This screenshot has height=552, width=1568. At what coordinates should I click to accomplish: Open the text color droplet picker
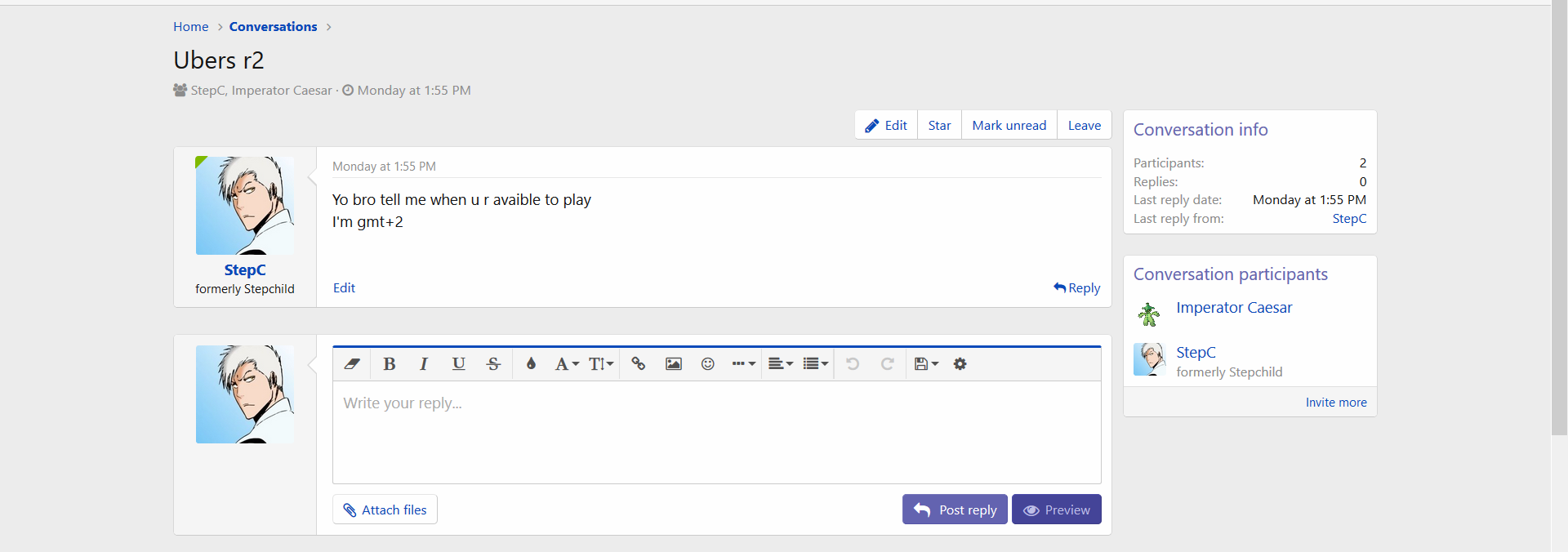[531, 364]
